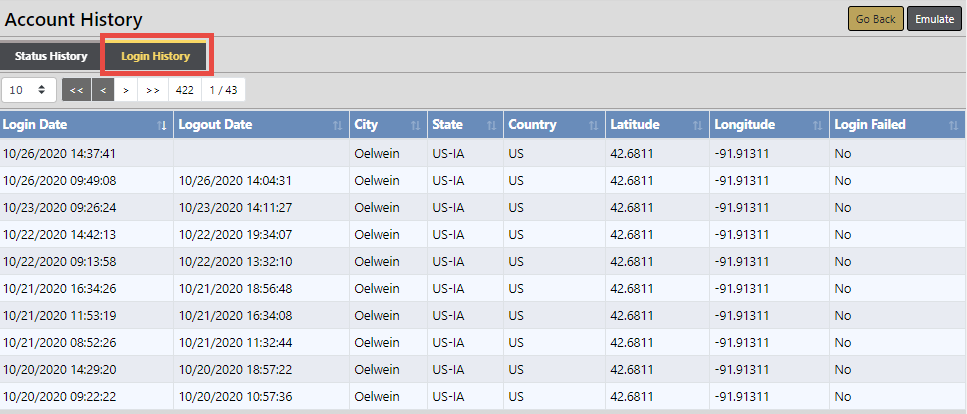Sort by Login Failed arrow icon

953,125
